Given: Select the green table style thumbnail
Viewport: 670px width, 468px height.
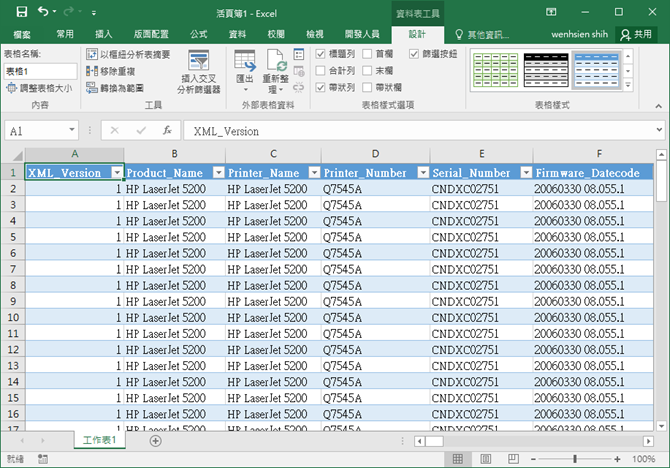Looking at the screenshot, I should pyautogui.click(x=496, y=70).
